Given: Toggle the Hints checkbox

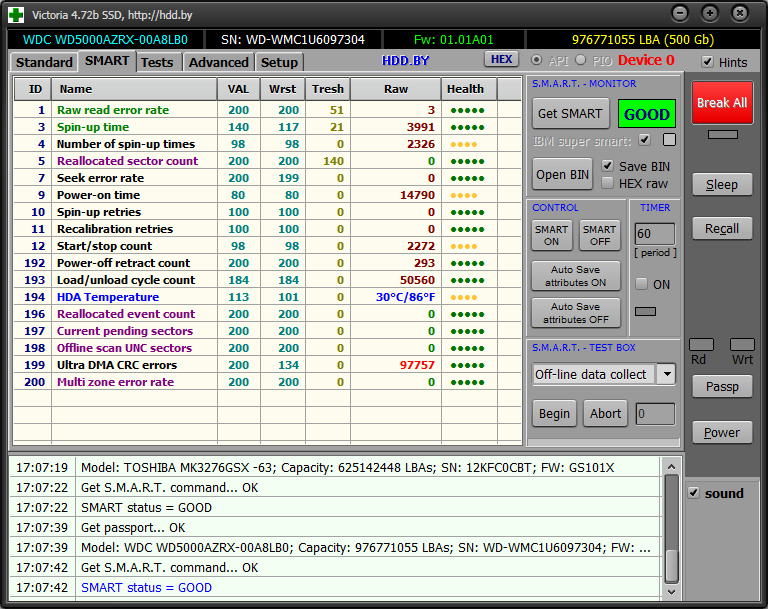Looking at the screenshot, I should pos(707,62).
